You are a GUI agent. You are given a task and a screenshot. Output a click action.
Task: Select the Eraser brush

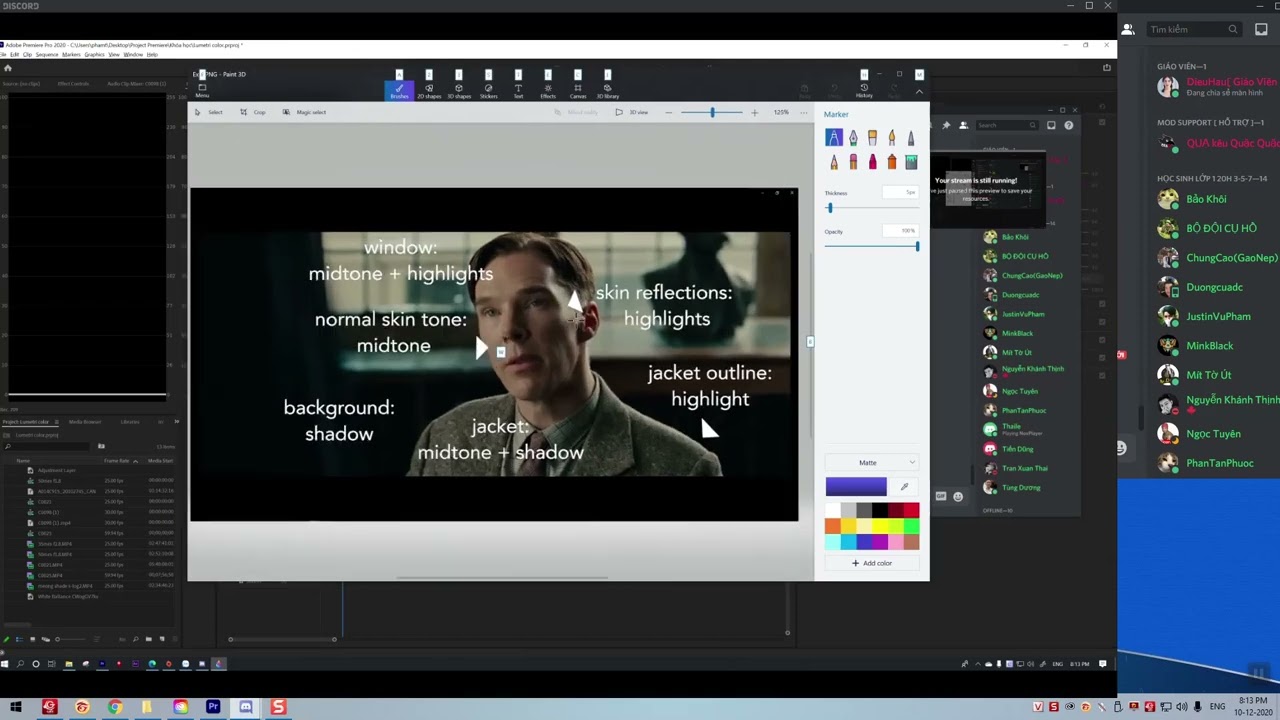point(853,162)
